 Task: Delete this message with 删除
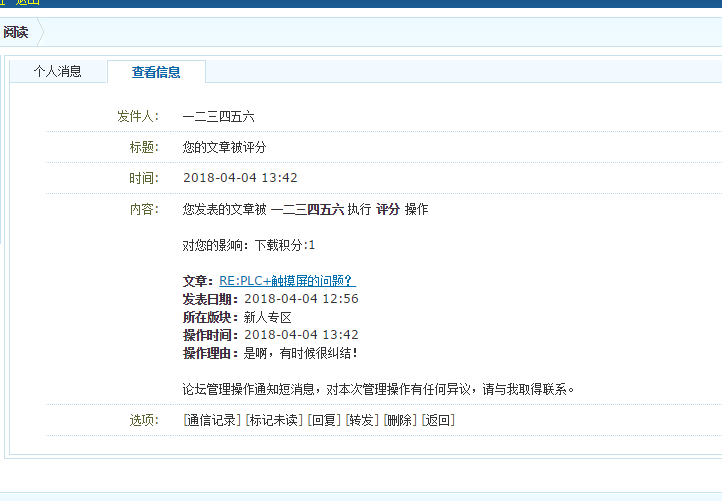(x=400, y=420)
